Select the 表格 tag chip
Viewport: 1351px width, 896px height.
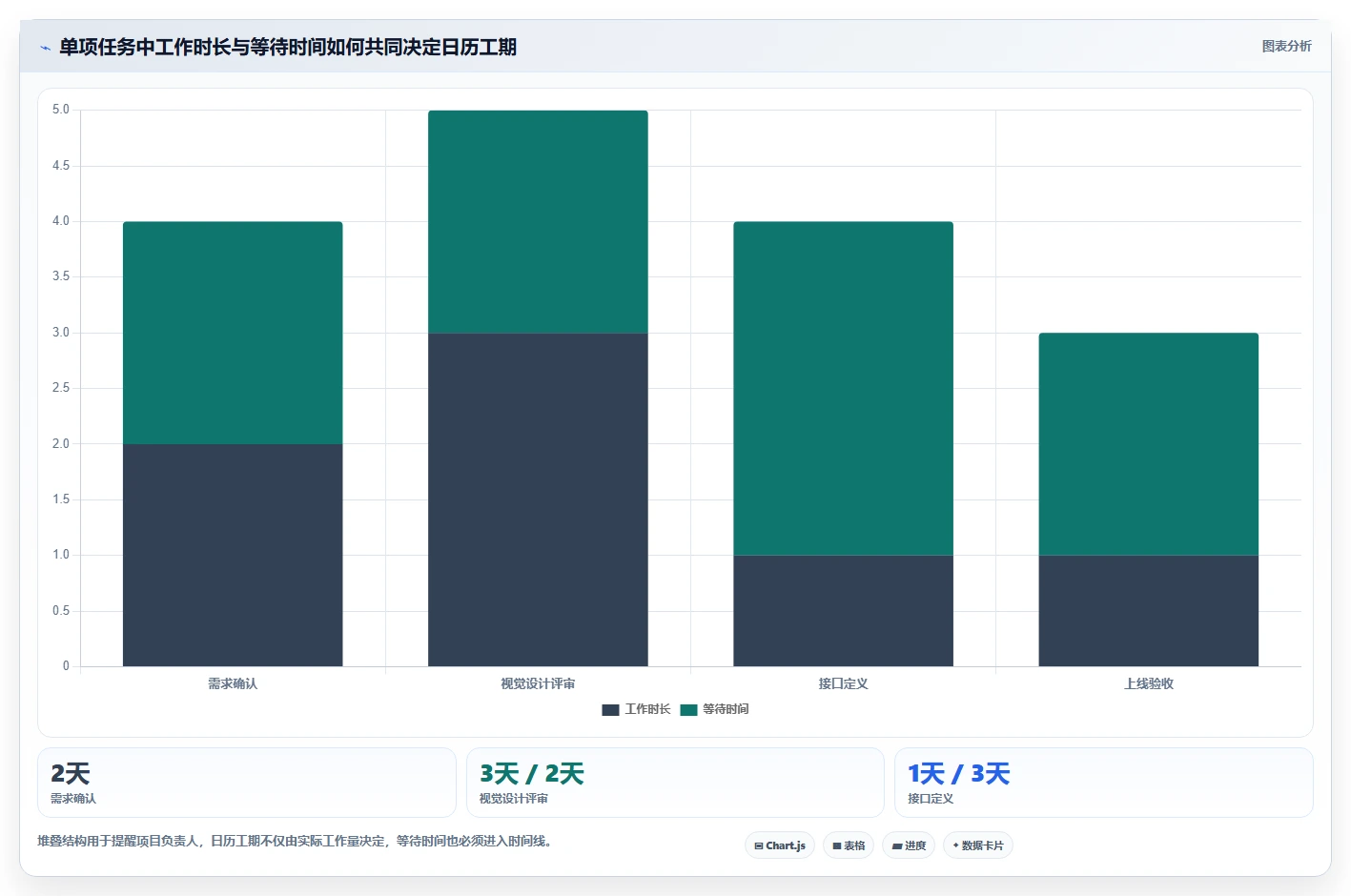[x=849, y=845]
